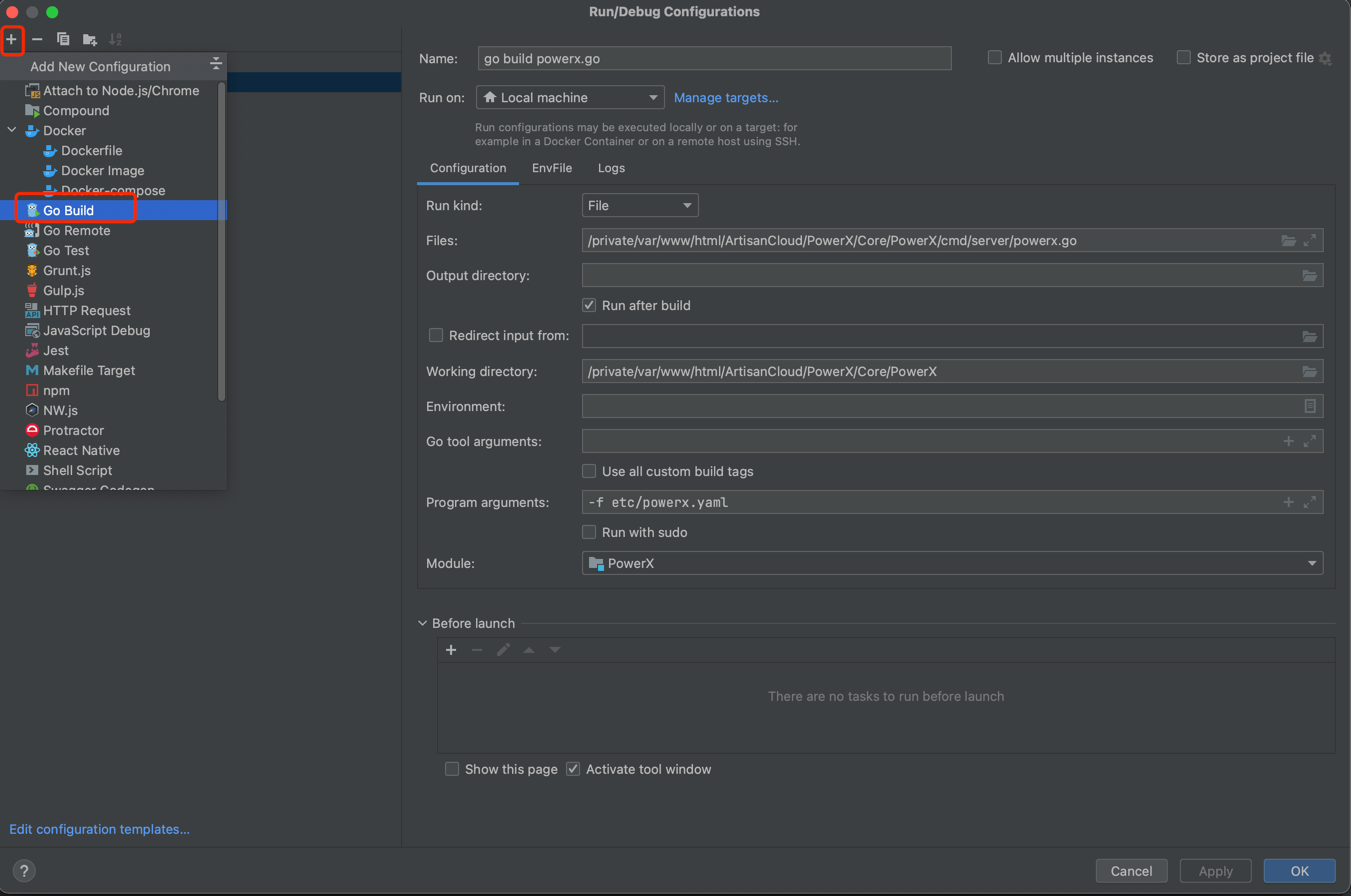Switch to the Logs tab

612,168
